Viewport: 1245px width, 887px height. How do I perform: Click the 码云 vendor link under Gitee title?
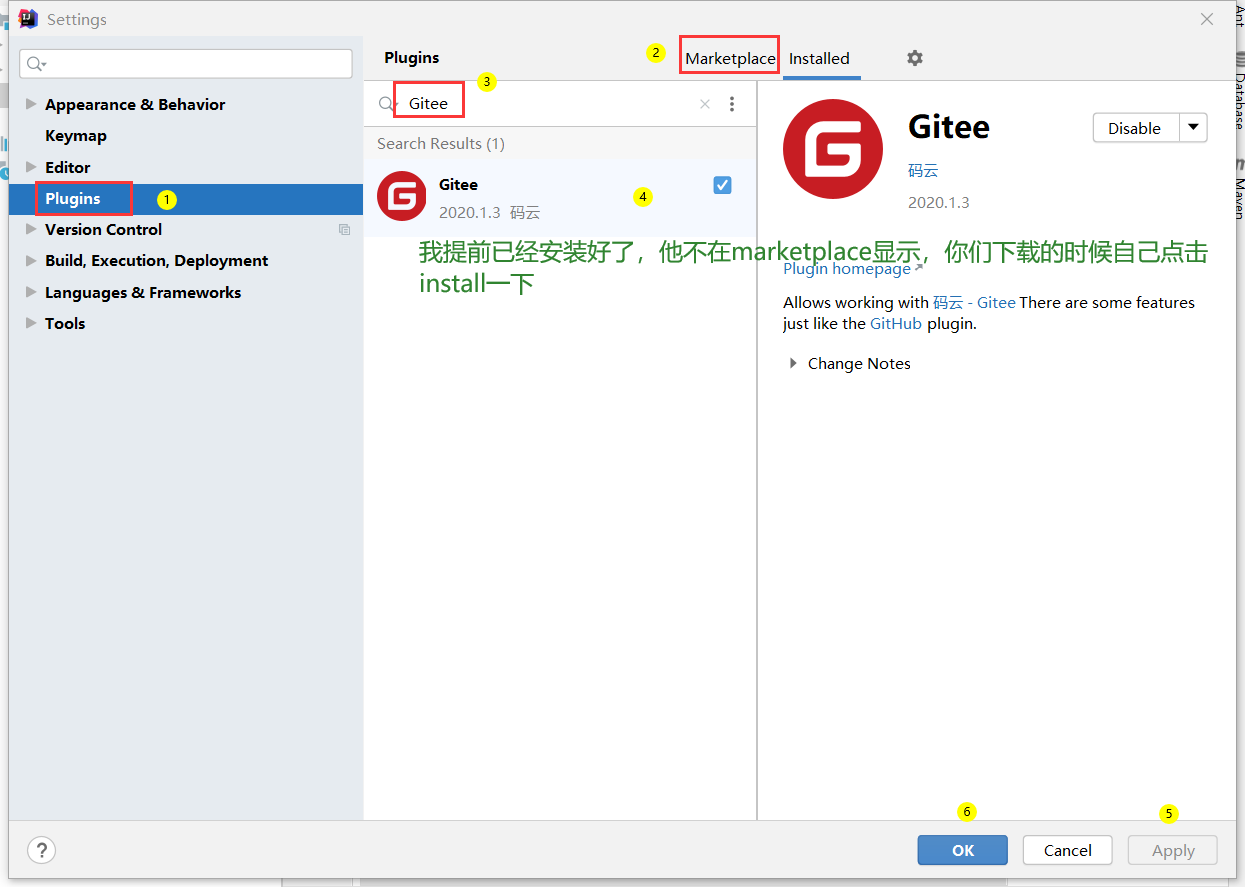coord(923,171)
